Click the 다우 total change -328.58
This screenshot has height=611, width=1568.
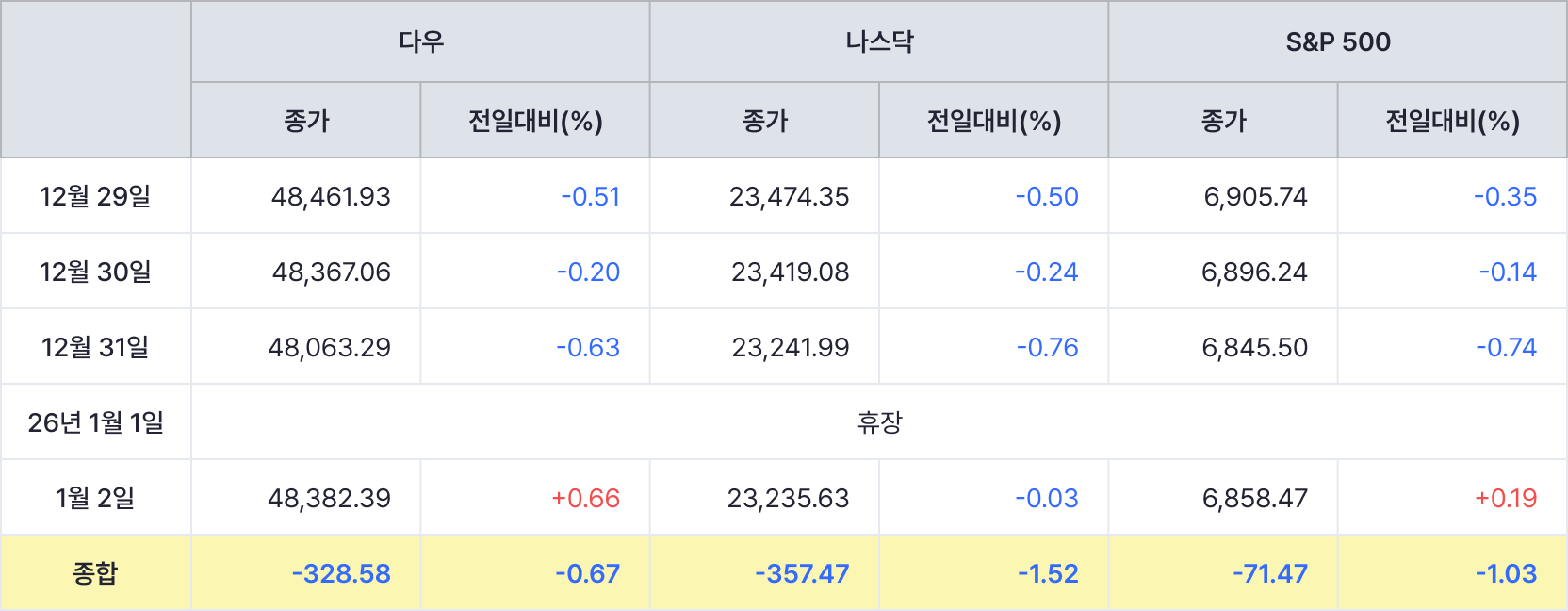point(341,573)
